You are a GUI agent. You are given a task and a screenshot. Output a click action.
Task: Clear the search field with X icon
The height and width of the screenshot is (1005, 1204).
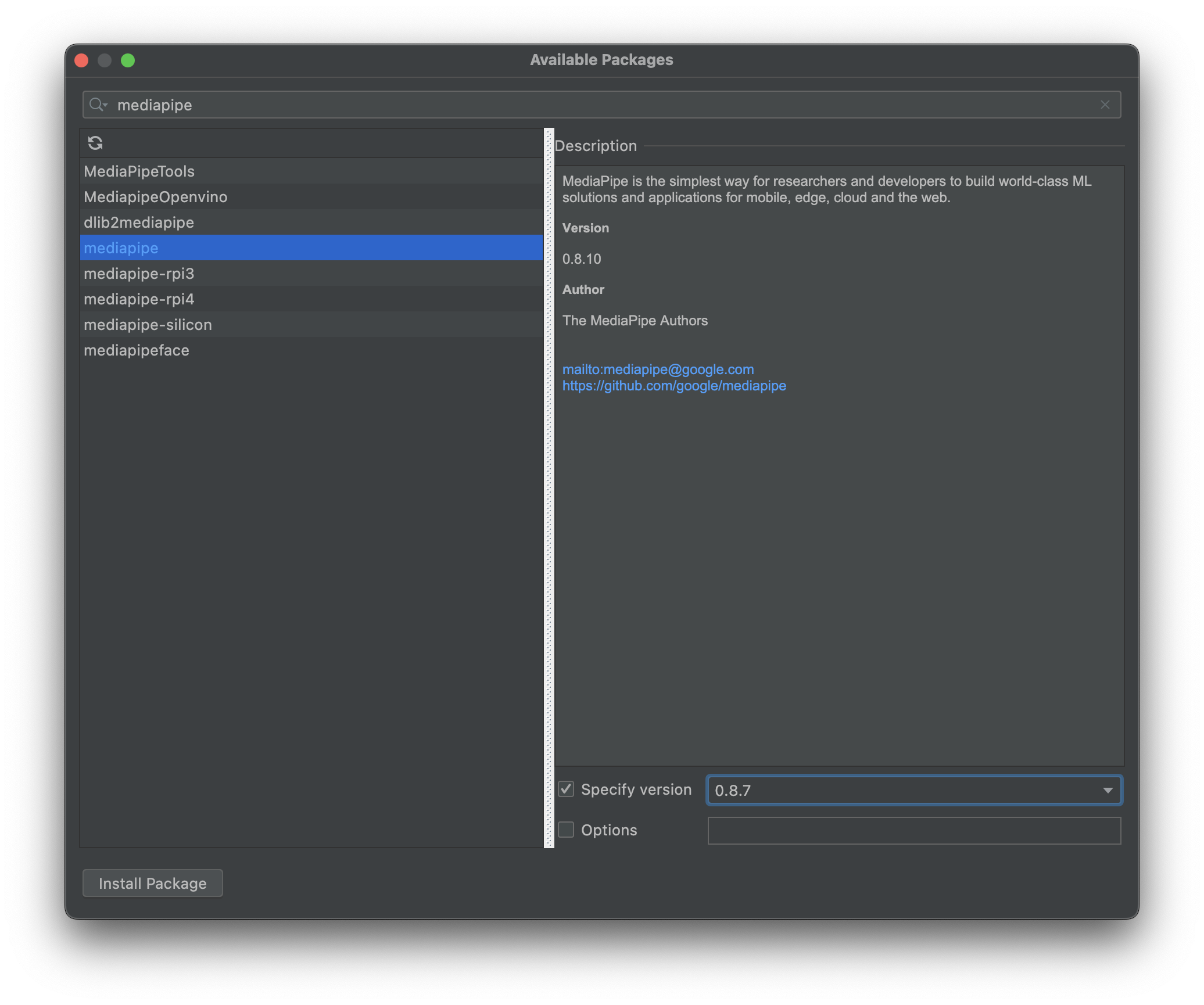pos(1105,105)
